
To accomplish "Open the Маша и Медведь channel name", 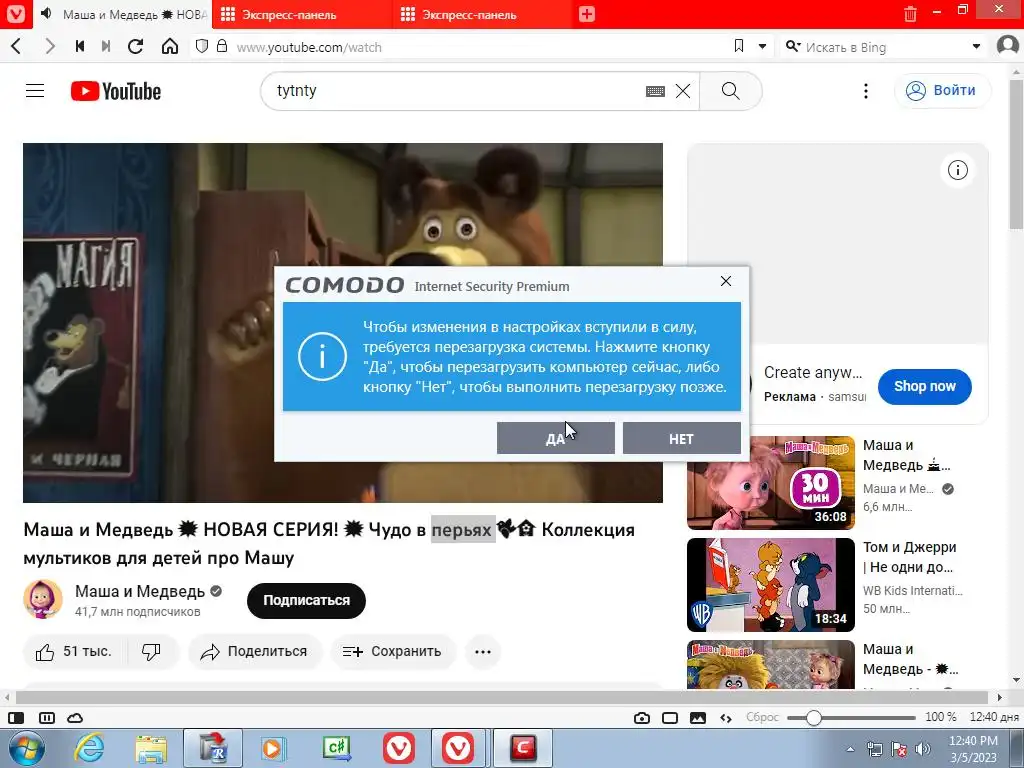I will 140,591.
